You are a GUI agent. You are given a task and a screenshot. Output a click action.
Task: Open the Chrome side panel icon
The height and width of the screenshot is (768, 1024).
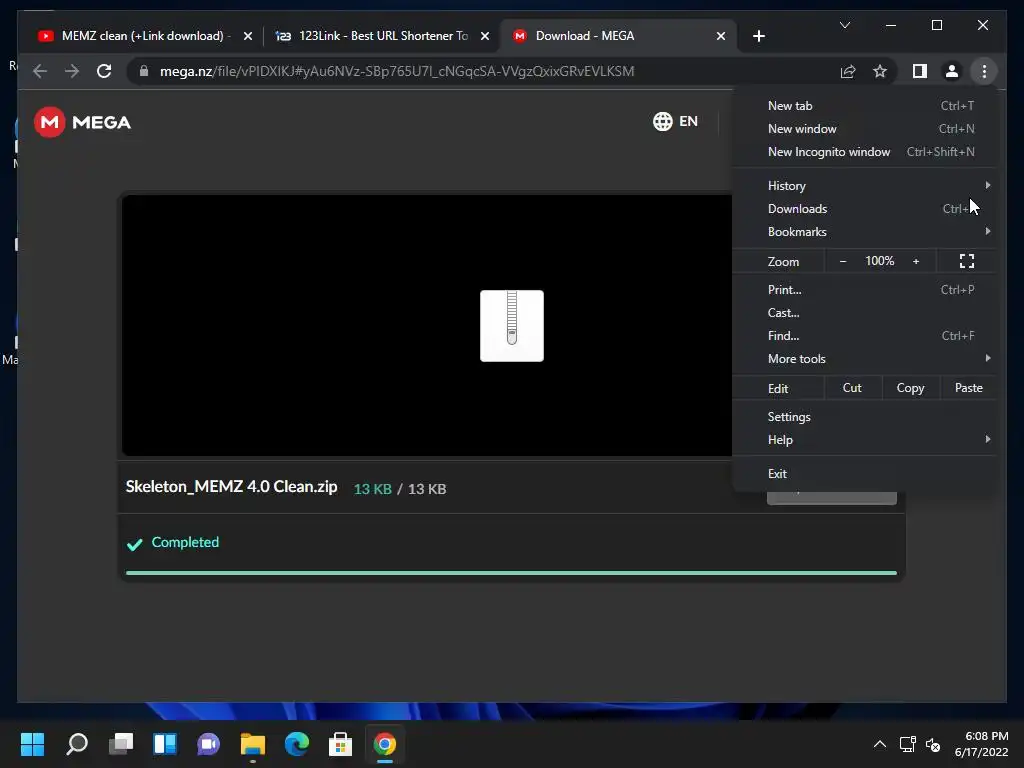point(920,71)
